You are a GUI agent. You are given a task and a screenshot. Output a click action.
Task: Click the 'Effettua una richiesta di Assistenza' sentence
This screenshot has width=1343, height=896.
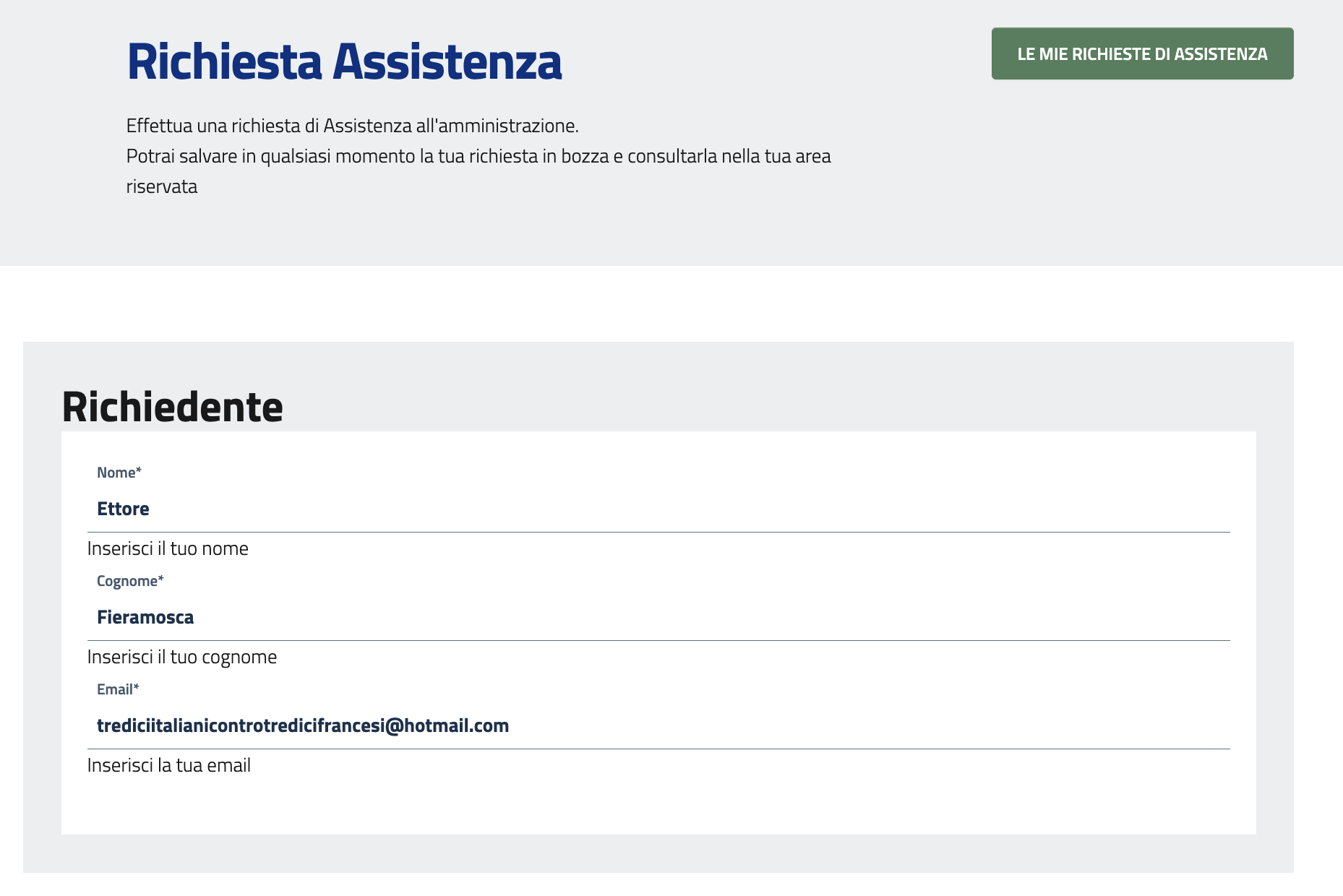(x=352, y=126)
